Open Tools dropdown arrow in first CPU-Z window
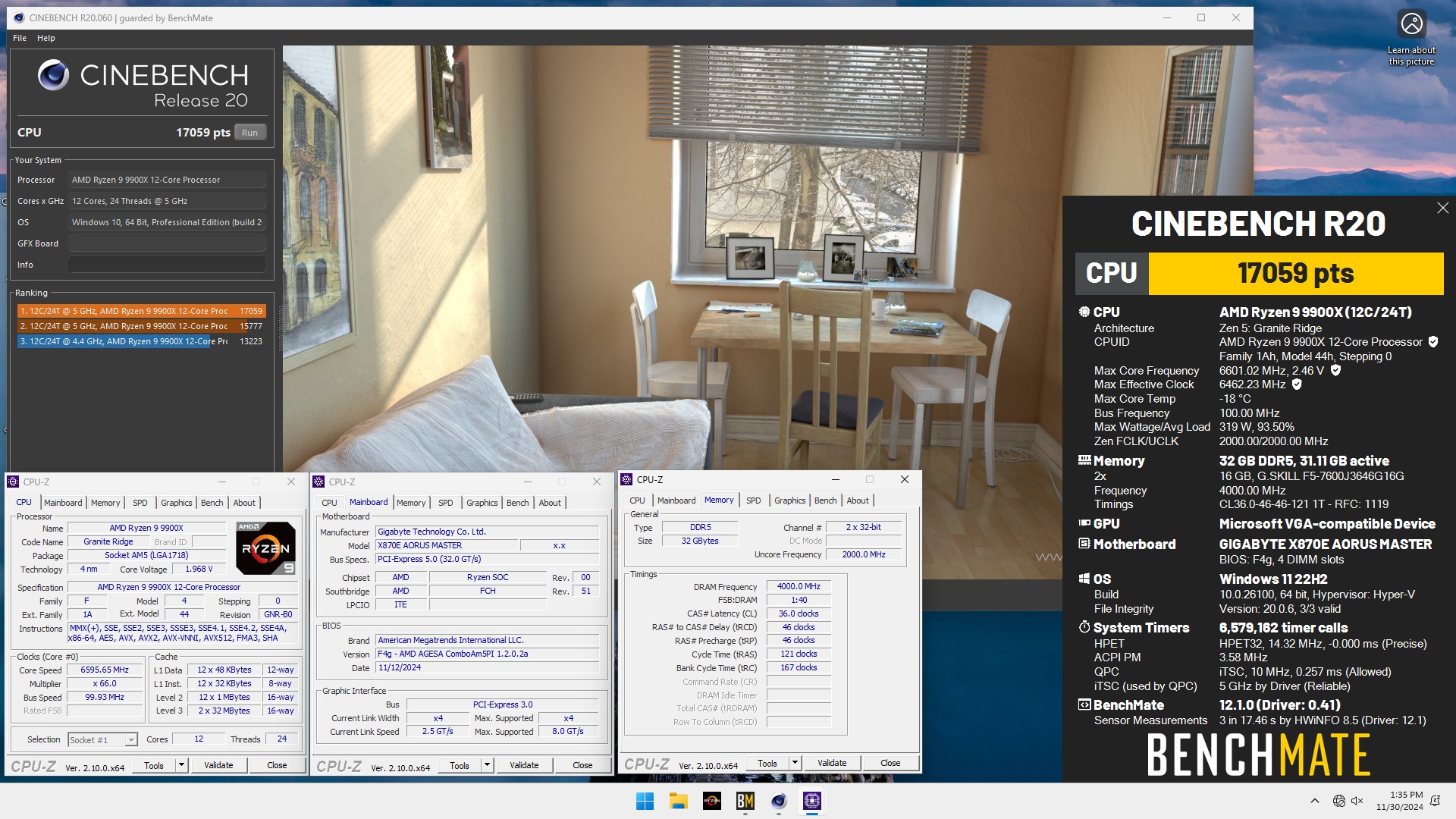This screenshot has height=819, width=1456. coord(182,765)
